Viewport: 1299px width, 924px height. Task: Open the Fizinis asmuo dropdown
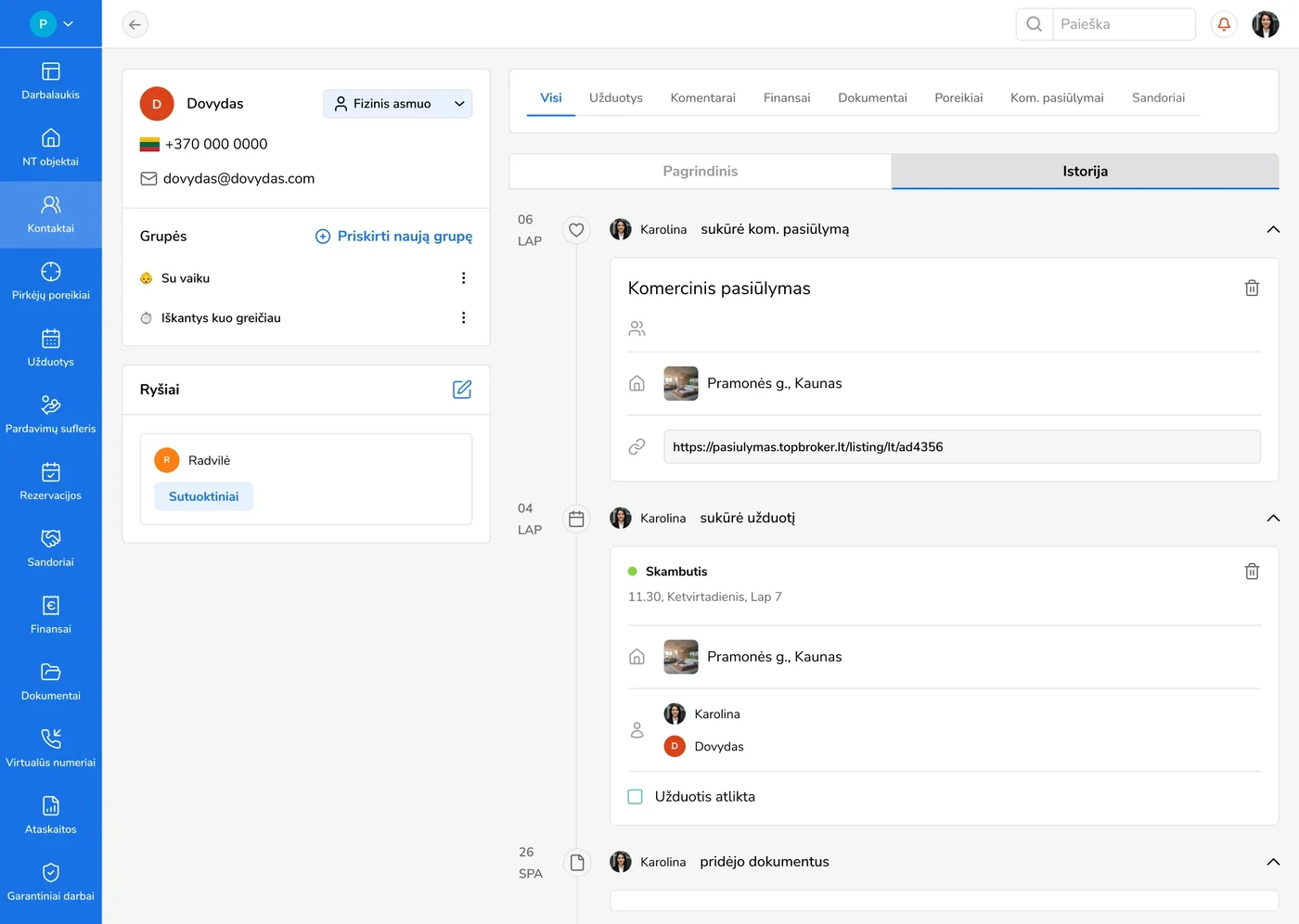[398, 104]
